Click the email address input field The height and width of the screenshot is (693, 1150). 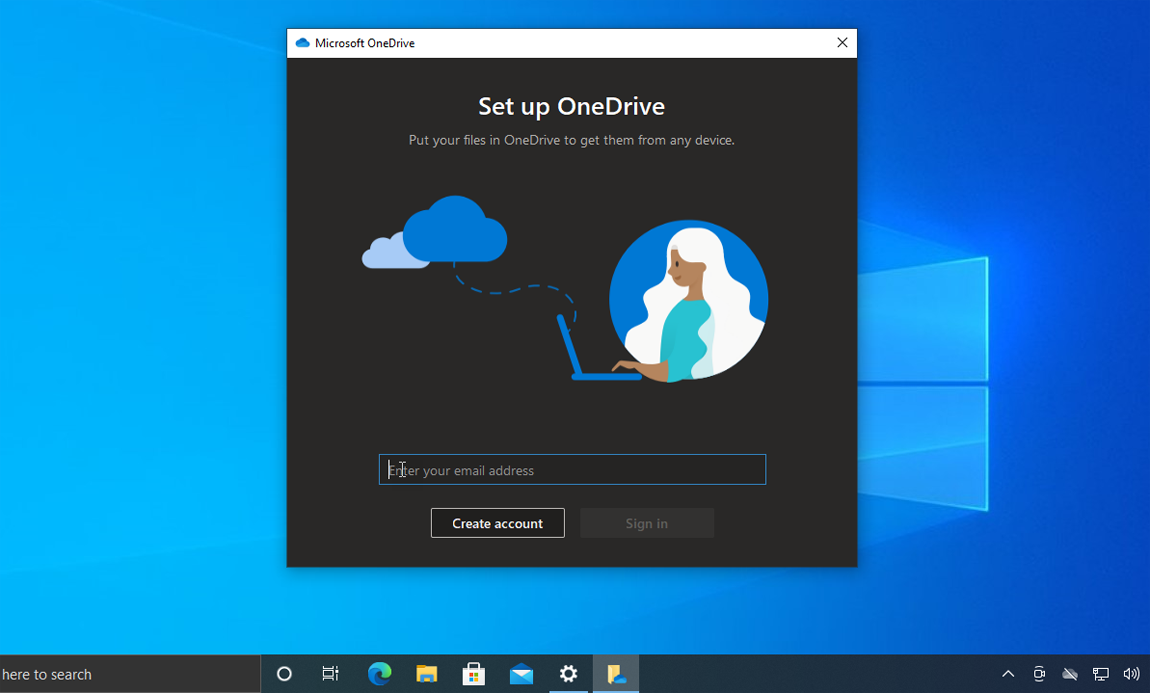[x=572, y=469]
